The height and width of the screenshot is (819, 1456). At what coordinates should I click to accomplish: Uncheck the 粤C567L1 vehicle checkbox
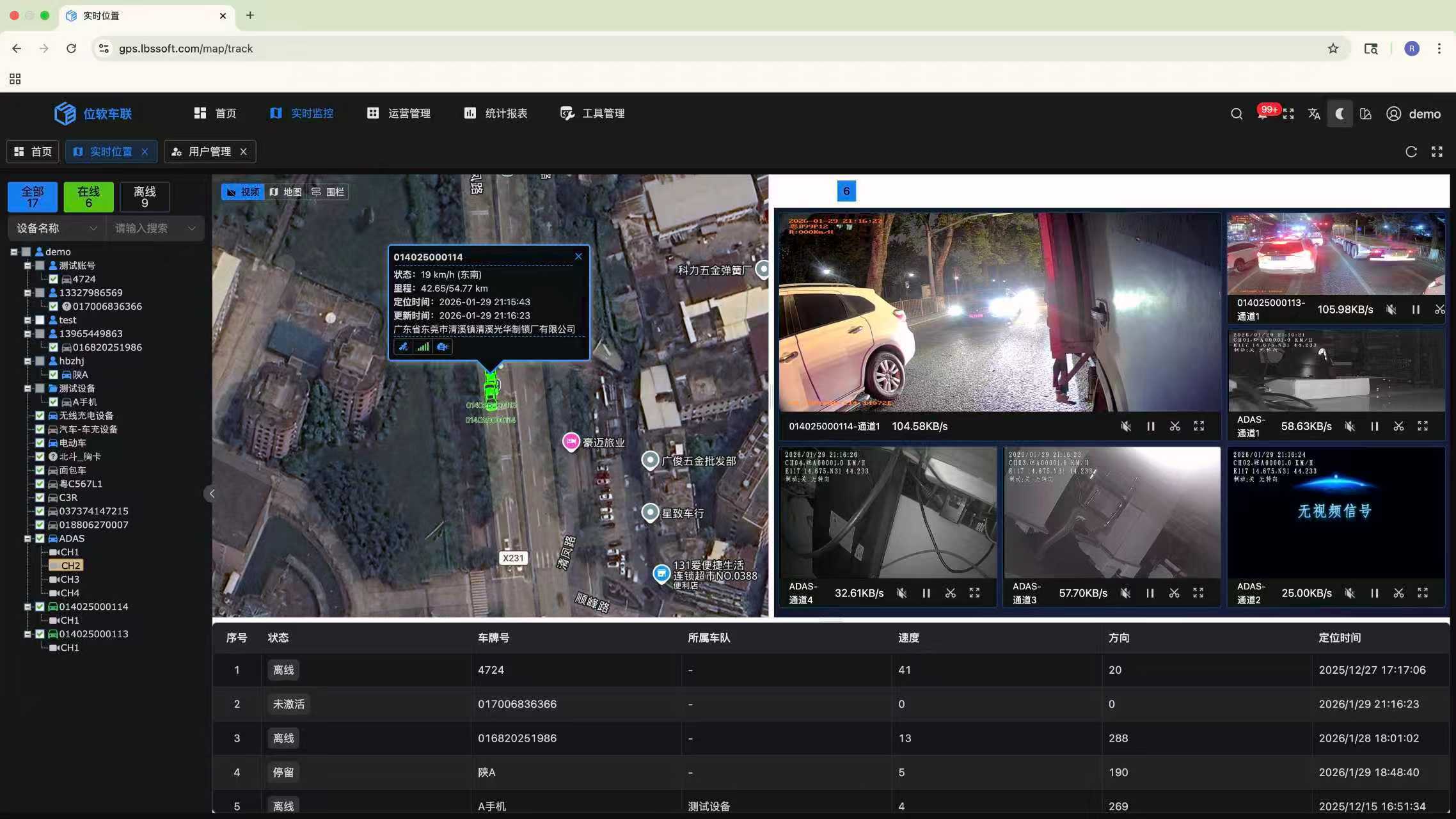click(40, 484)
